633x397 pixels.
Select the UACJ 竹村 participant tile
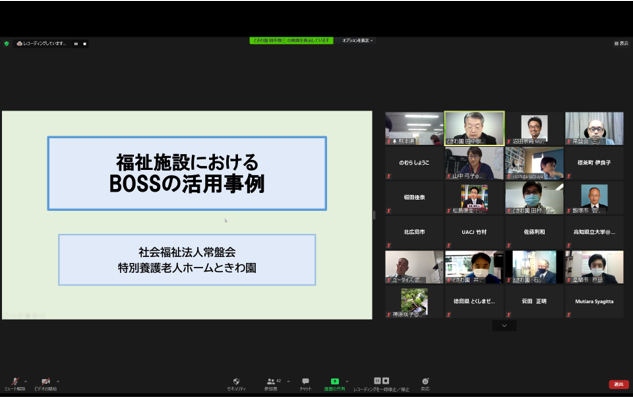tap(474, 232)
